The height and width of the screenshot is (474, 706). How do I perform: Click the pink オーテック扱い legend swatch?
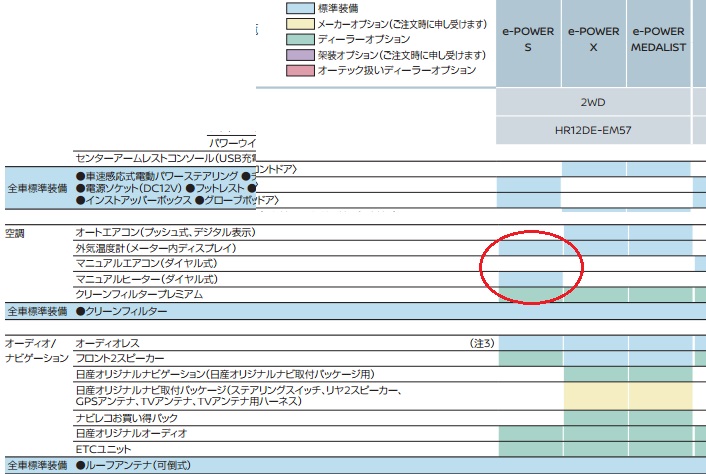coord(301,70)
